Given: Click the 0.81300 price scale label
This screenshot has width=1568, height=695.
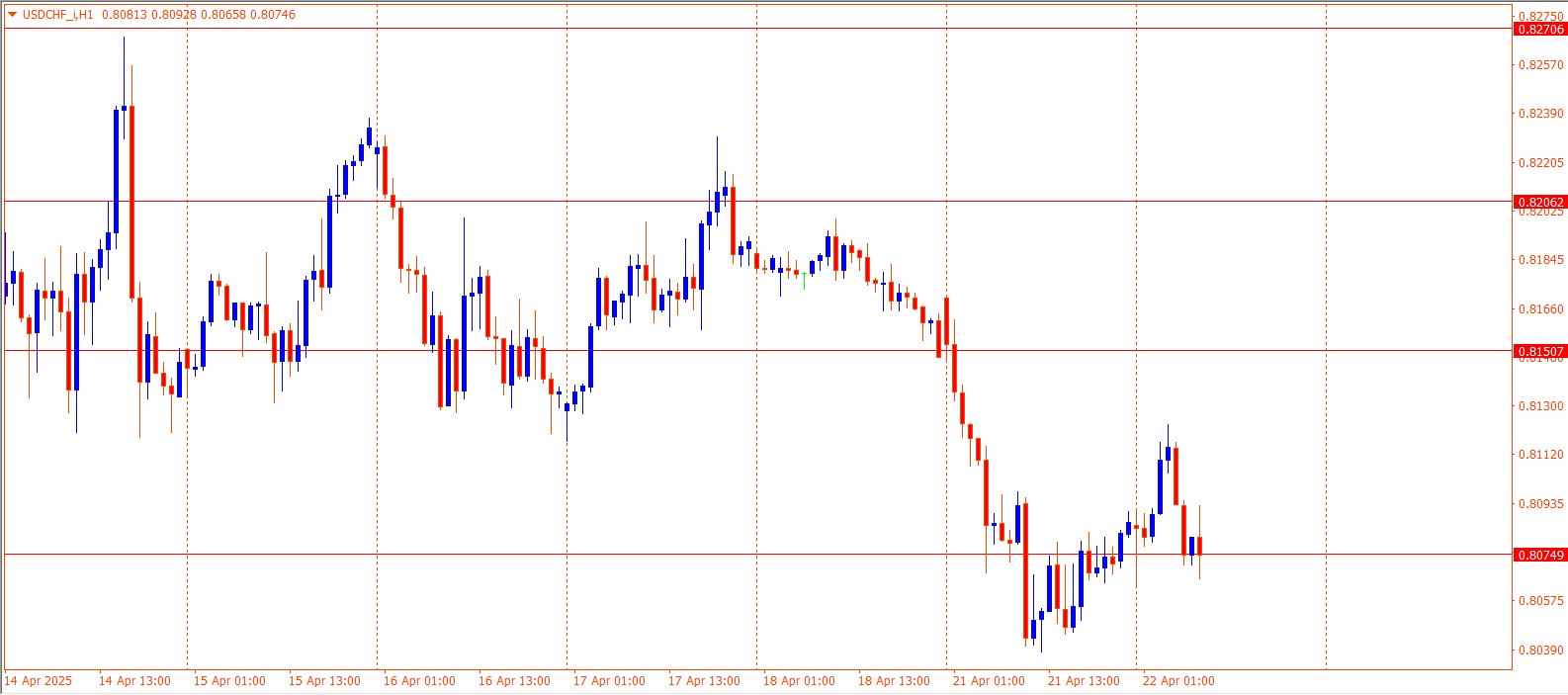Looking at the screenshot, I should point(1540,406).
